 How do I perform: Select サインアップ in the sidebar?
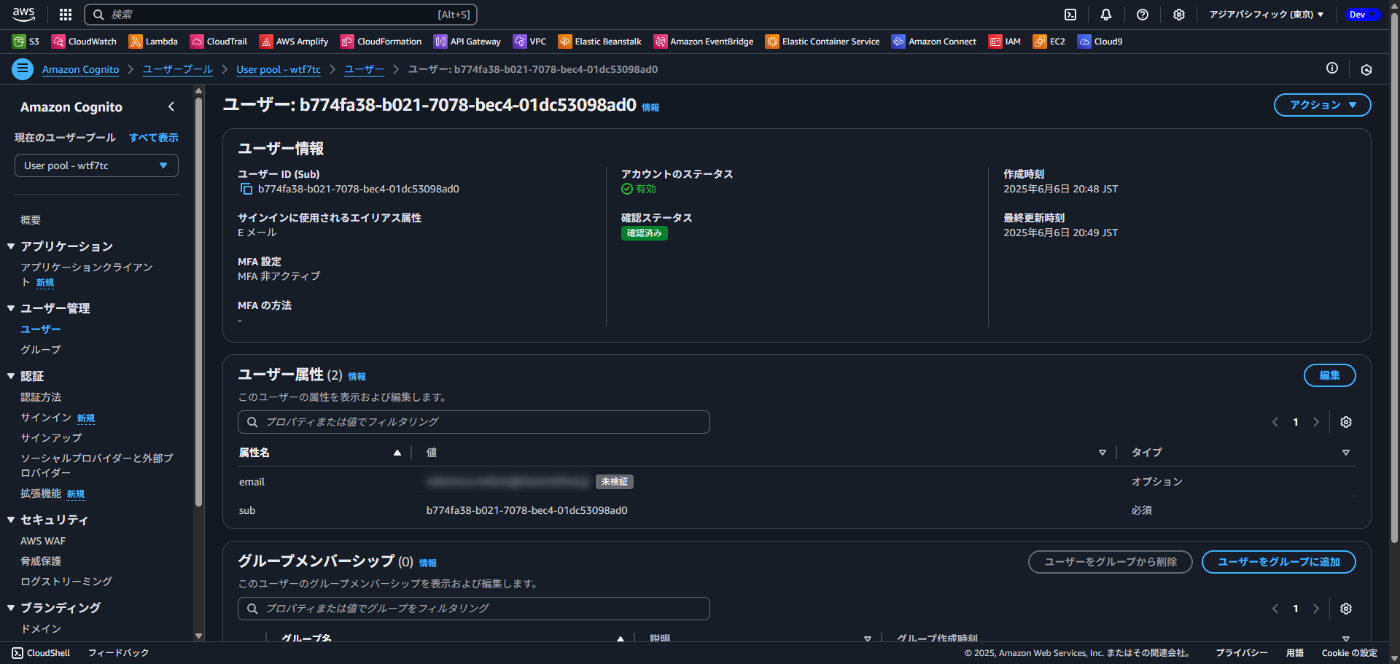tap(51, 438)
